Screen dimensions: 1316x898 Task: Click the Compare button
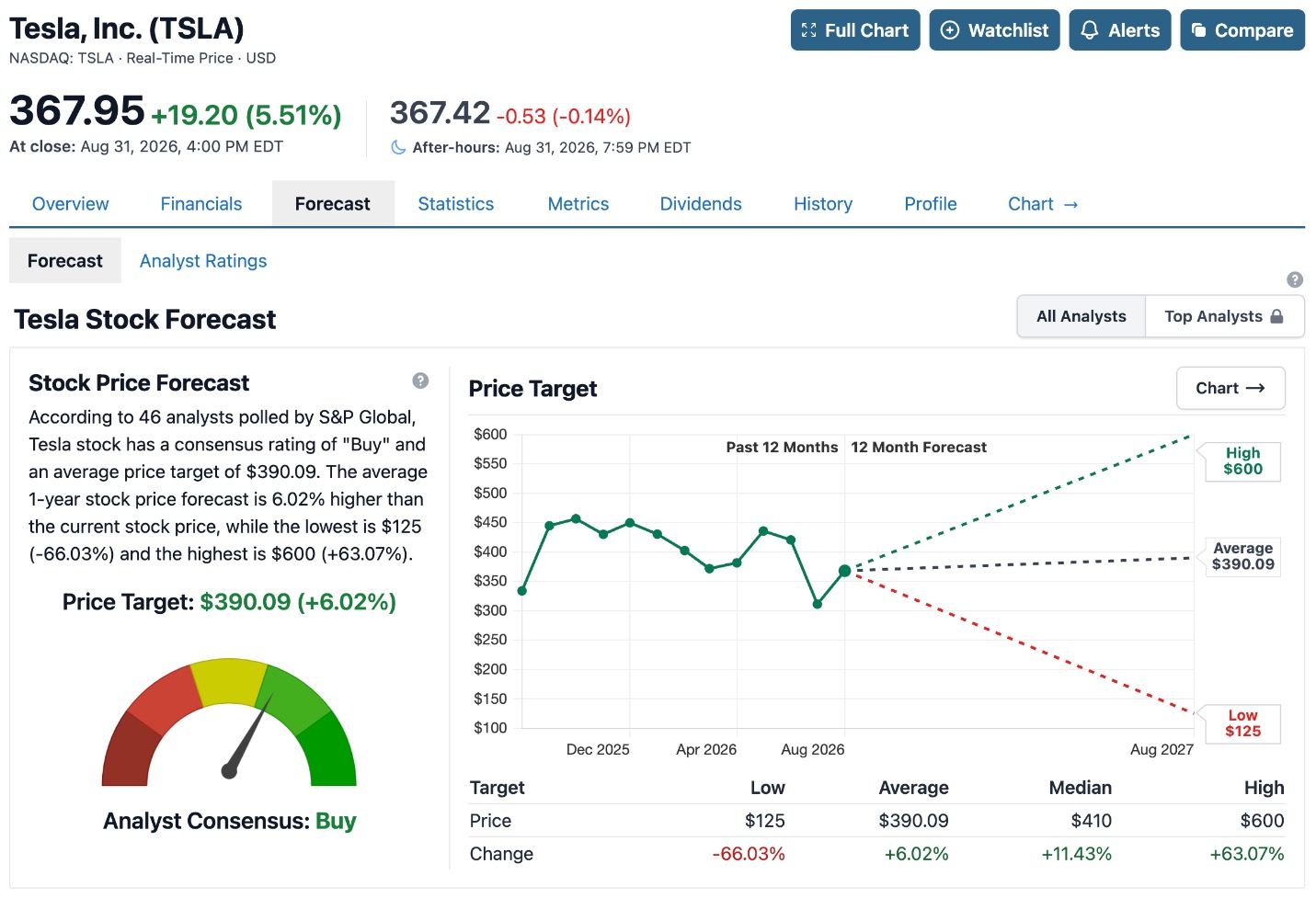[x=1242, y=30]
